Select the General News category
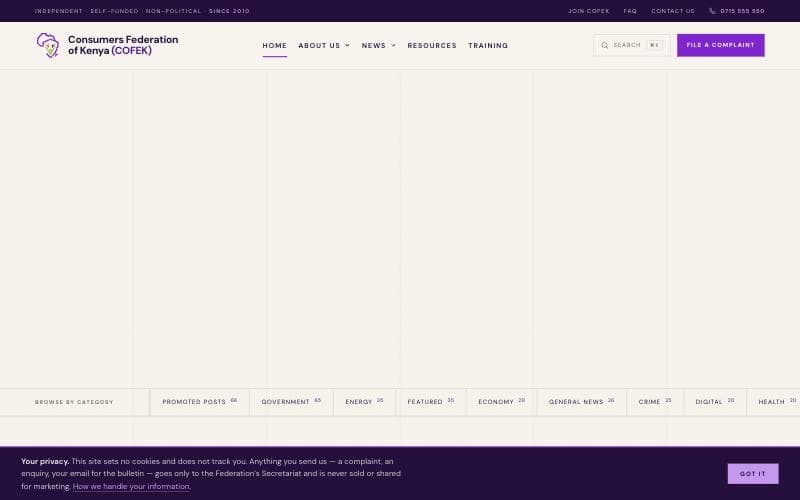Screen dimensions: 800x500 (x=582, y=402)
